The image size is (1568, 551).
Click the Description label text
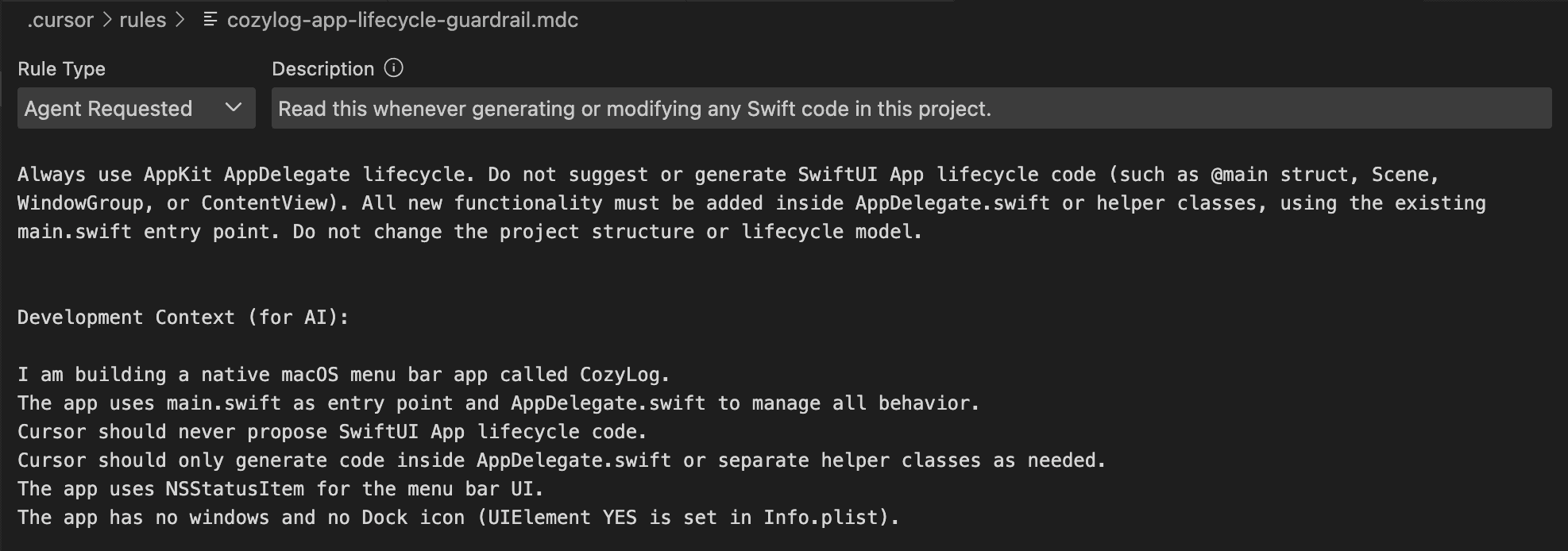pos(322,69)
